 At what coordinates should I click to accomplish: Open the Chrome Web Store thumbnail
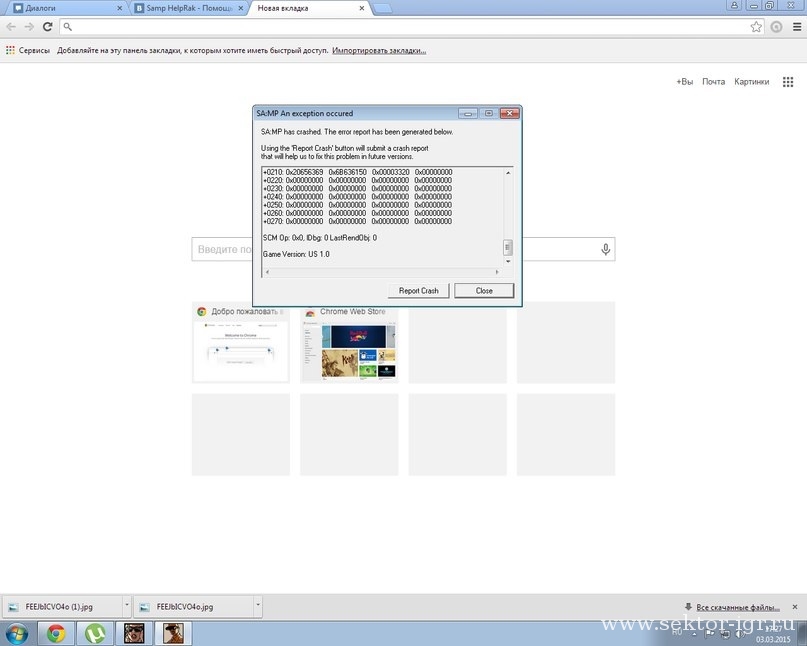point(349,342)
